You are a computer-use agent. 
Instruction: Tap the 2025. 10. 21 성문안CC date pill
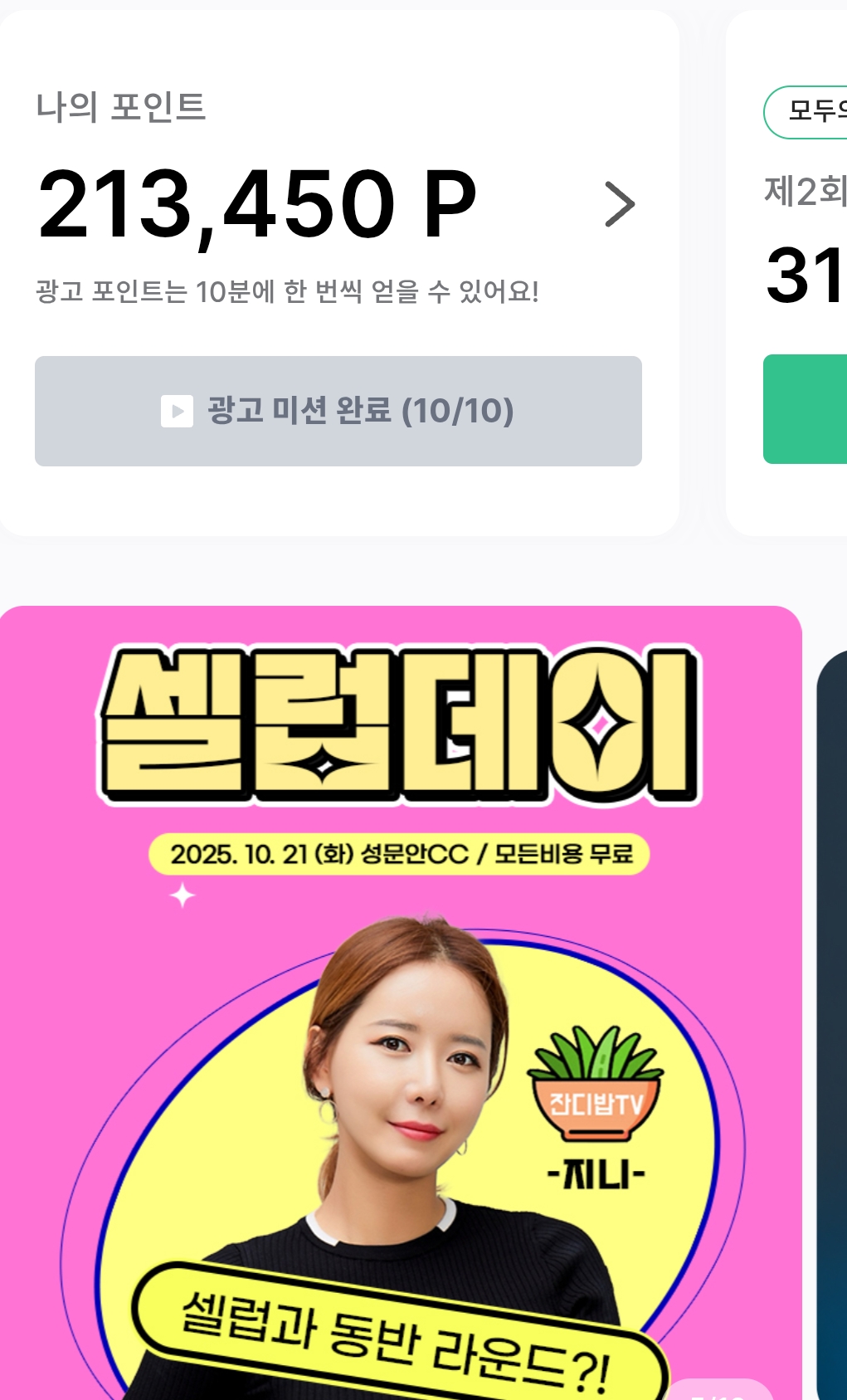(x=399, y=854)
